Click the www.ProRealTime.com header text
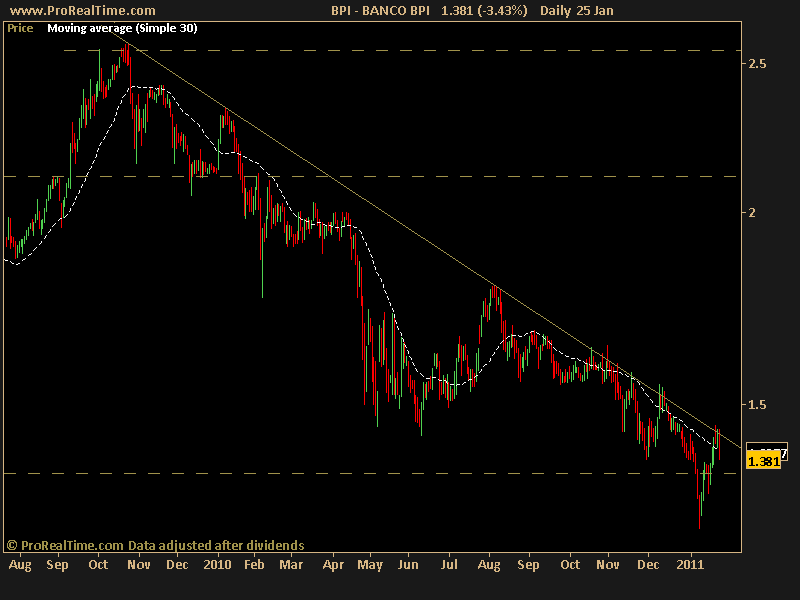The image size is (800, 600). pyautogui.click(x=83, y=10)
